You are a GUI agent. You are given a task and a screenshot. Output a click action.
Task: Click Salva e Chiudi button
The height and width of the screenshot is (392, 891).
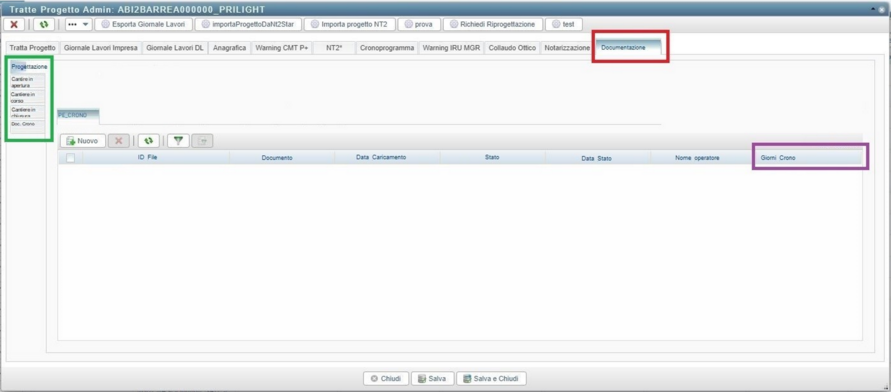pyautogui.click(x=492, y=378)
